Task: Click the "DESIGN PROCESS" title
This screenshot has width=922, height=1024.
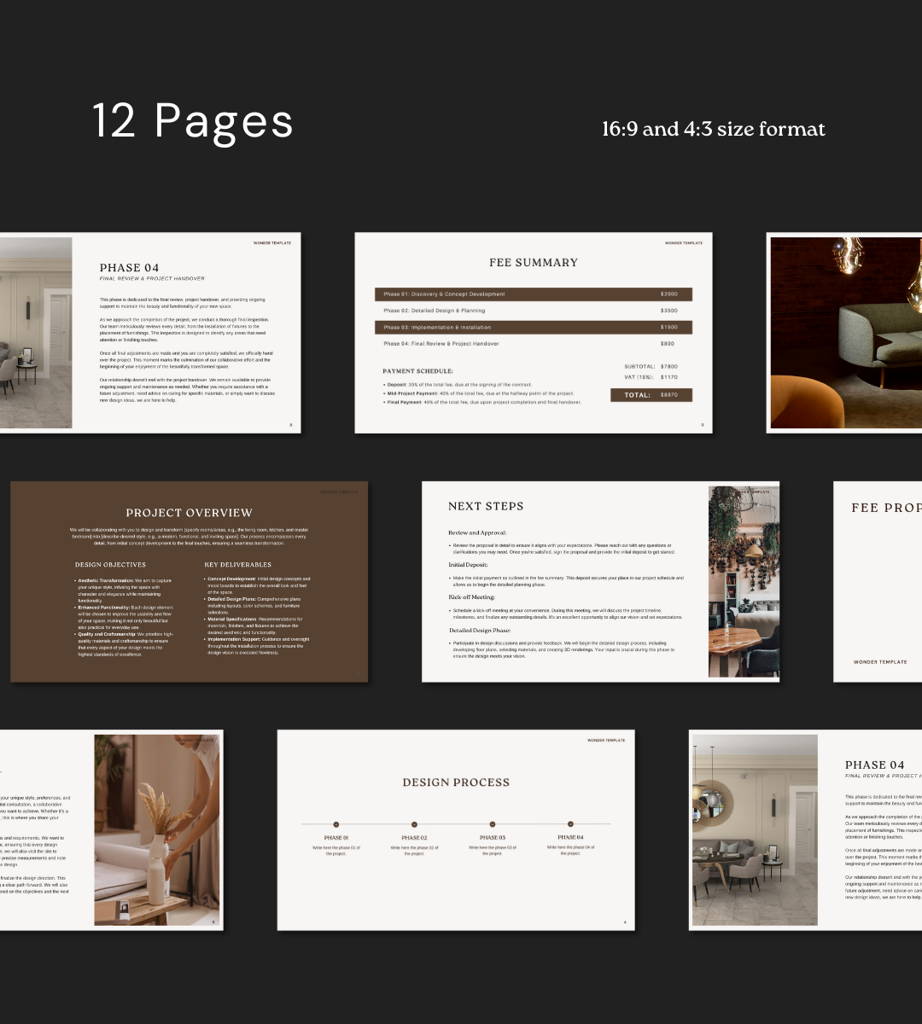Action: 456,782
